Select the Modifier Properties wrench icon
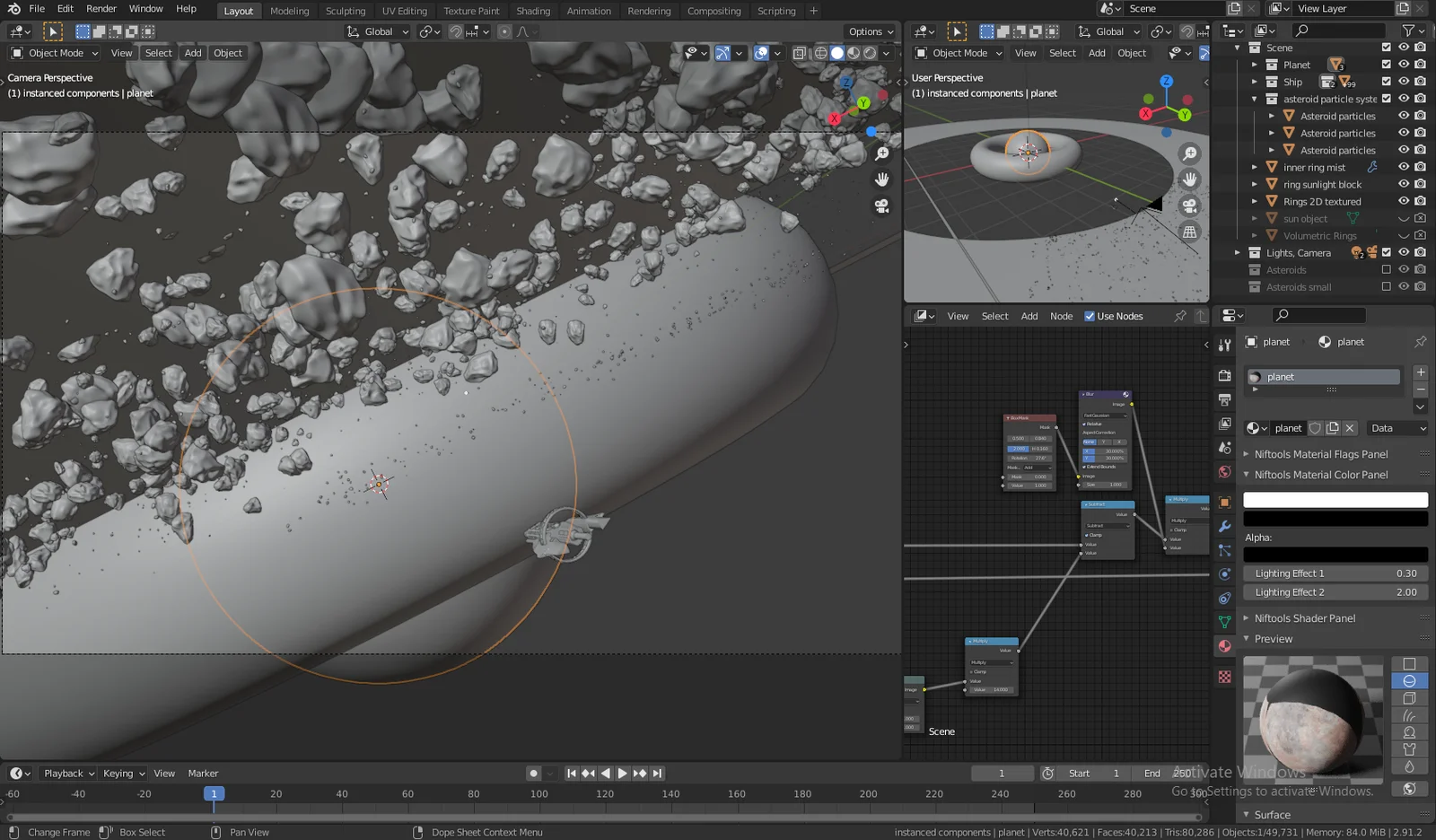Image resolution: width=1436 pixels, height=840 pixels. pos(1225,527)
